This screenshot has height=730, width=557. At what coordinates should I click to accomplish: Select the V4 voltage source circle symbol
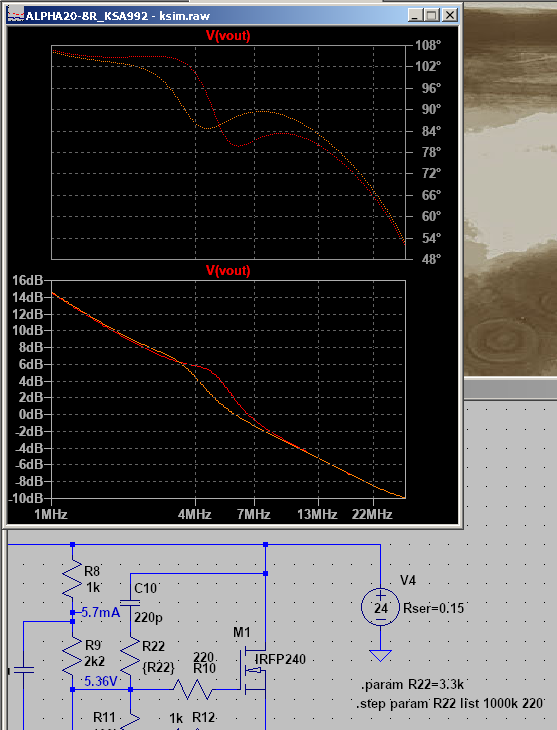pos(380,607)
